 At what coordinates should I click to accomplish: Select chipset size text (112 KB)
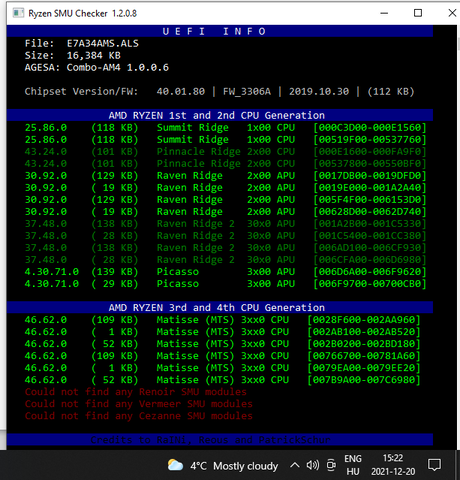[x=391, y=91]
